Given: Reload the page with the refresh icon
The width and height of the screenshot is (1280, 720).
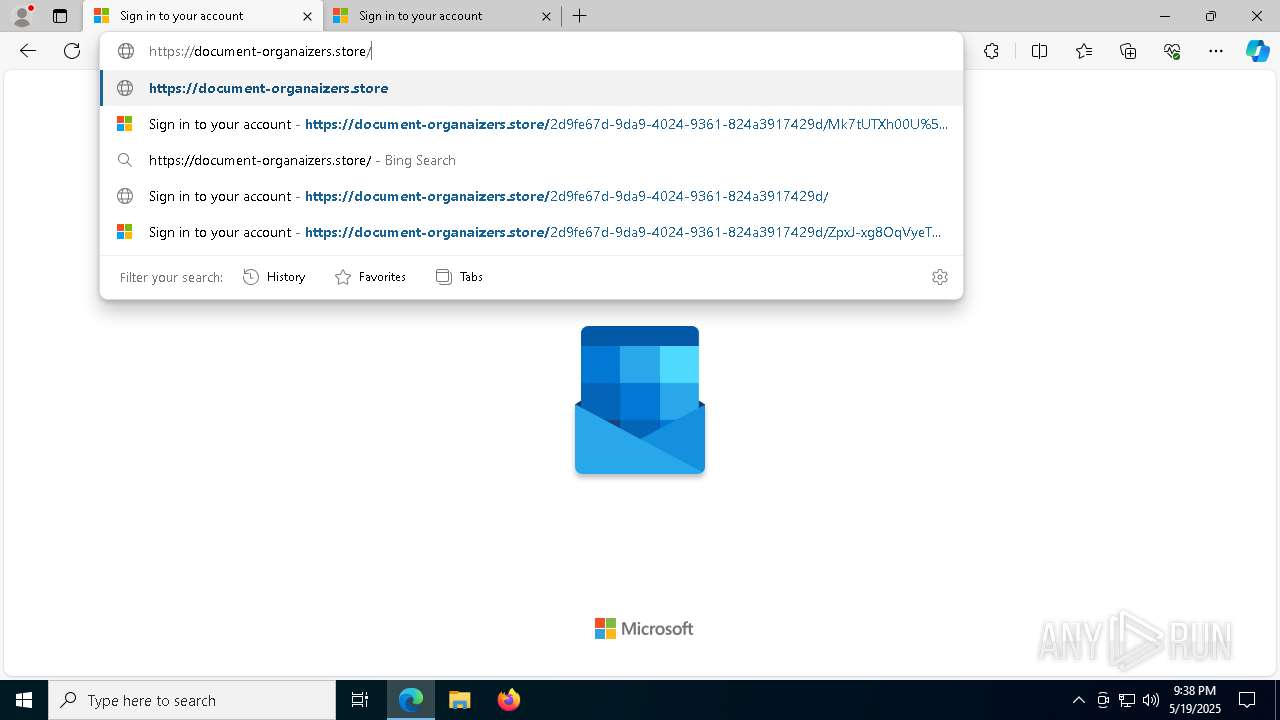Looking at the screenshot, I should [72, 51].
